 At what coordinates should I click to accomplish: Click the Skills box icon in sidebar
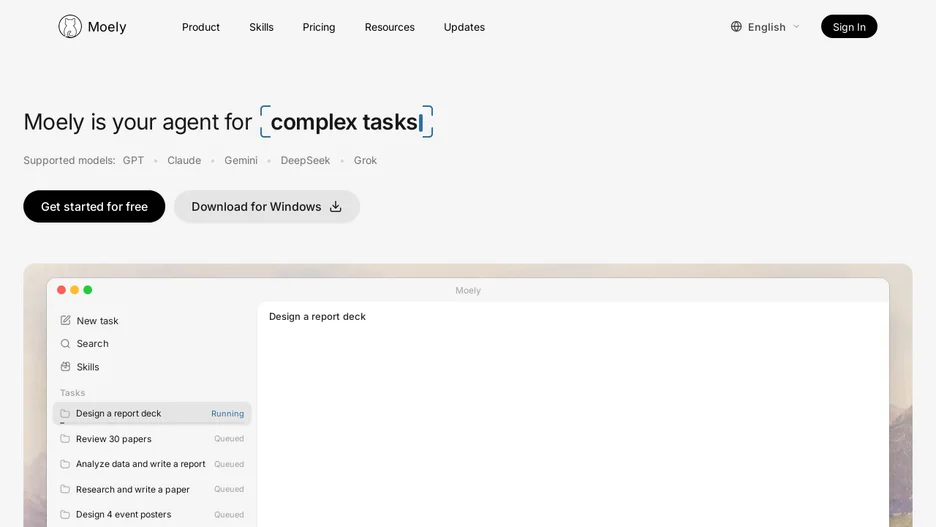coord(65,366)
